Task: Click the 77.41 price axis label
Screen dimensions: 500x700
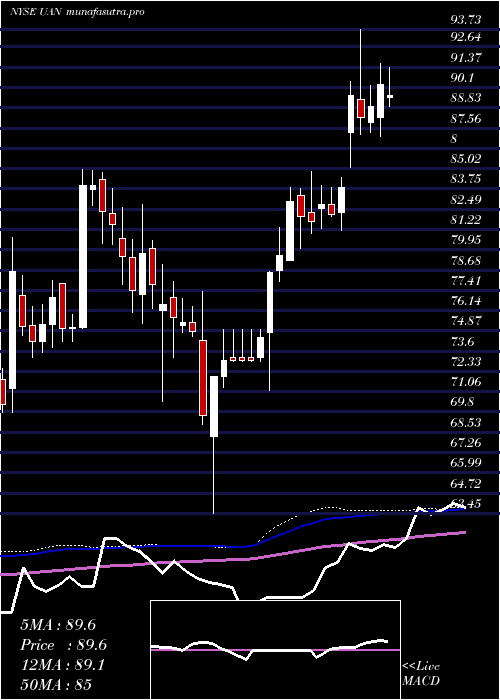Action: [466, 281]
